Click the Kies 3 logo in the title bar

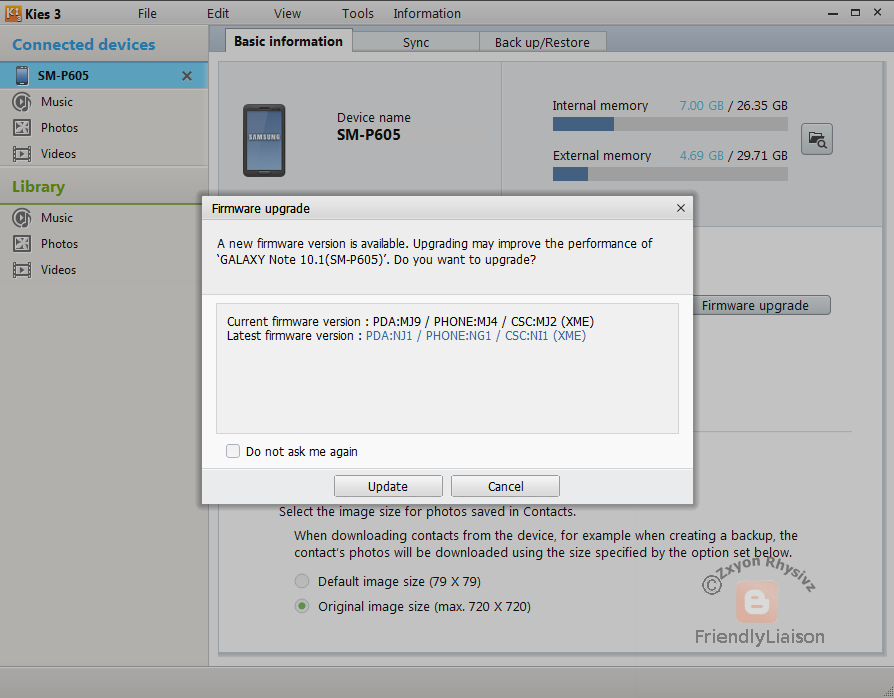[11, 13]
